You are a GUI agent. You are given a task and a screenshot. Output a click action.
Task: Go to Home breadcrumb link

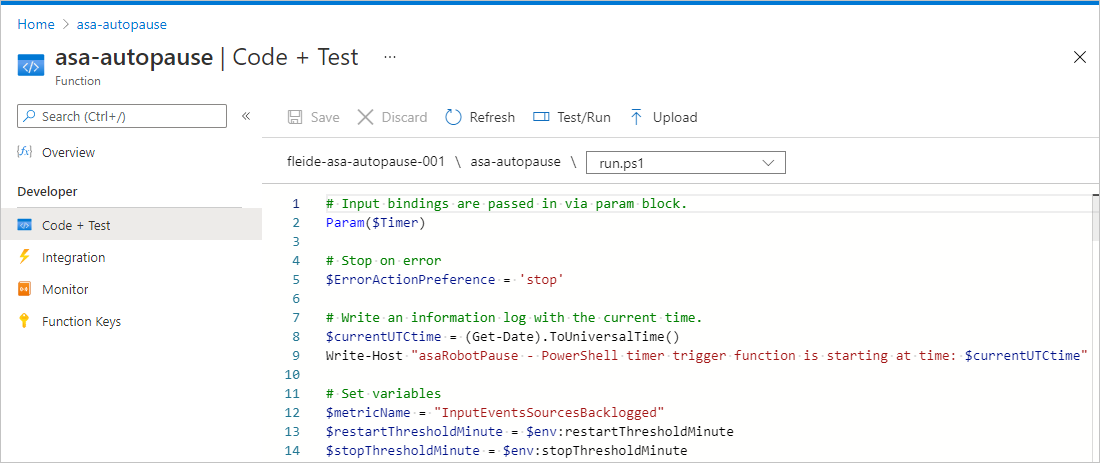36,24
